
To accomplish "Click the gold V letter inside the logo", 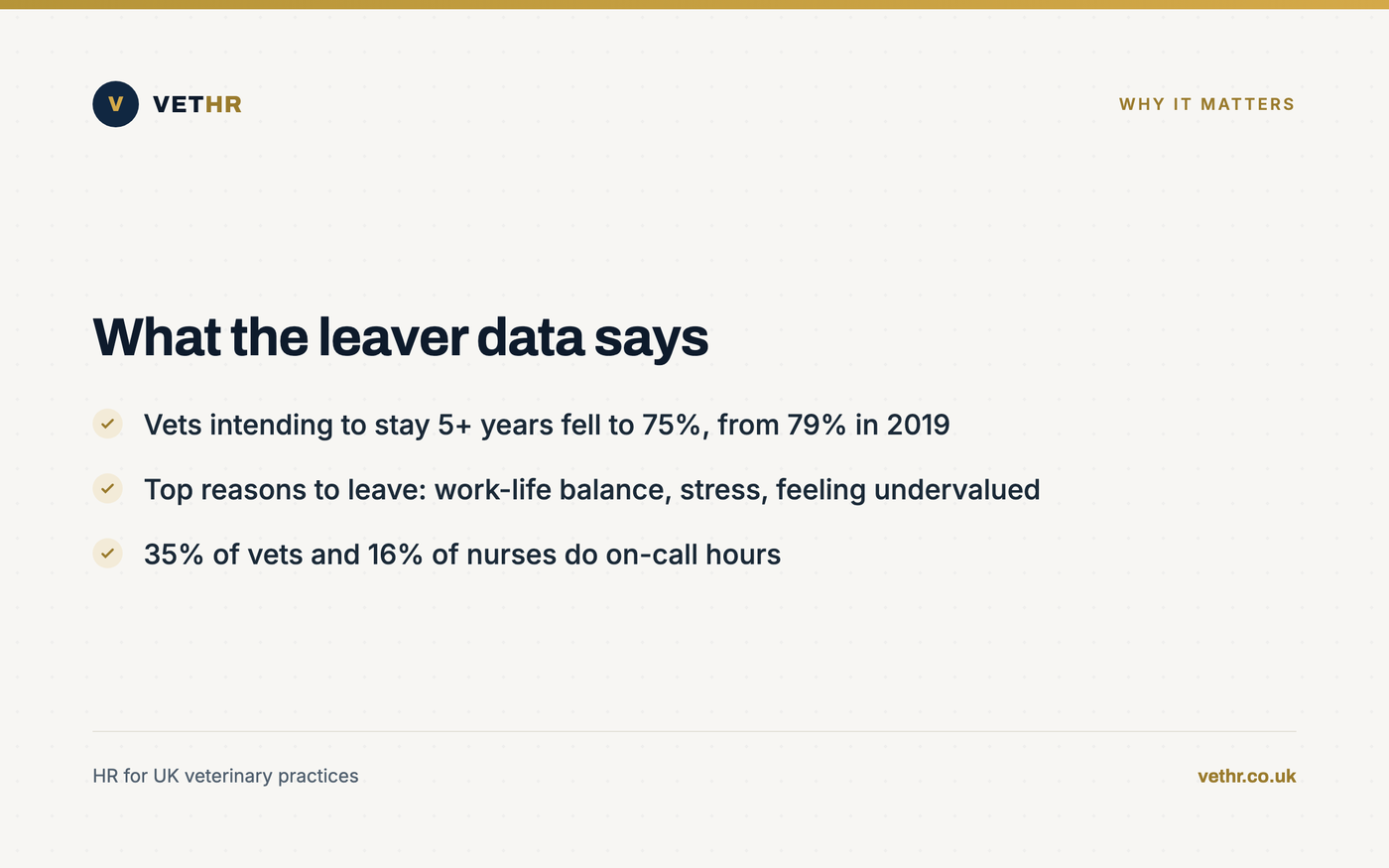I will (x=116, y=104).
